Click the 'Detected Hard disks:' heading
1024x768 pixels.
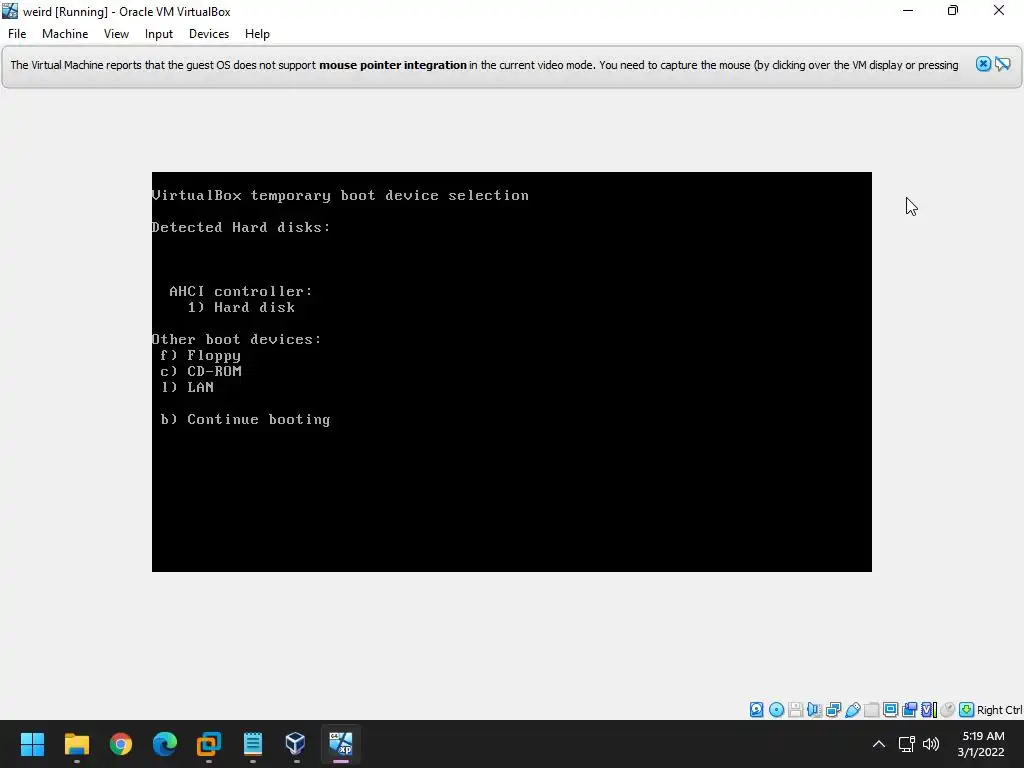tap(241, 227)
